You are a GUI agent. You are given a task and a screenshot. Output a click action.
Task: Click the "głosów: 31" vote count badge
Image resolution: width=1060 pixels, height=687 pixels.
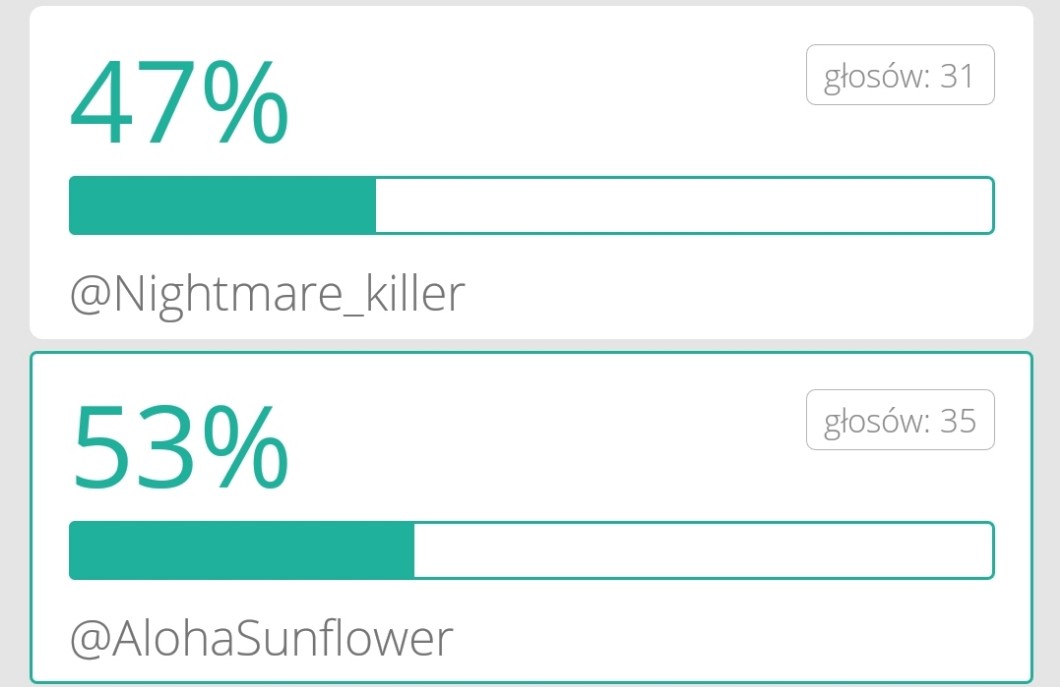(900, 75)
